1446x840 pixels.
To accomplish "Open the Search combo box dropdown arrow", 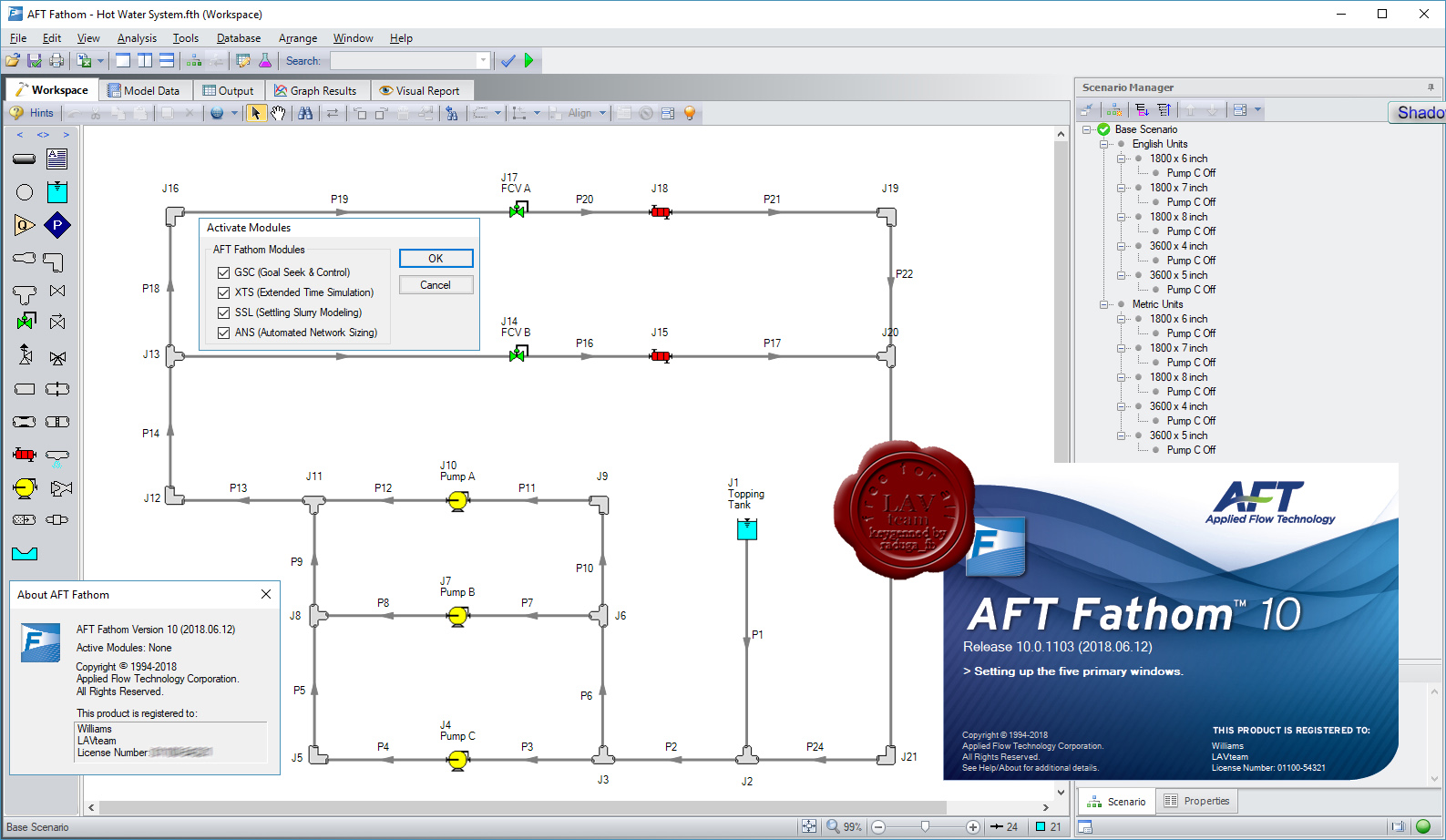I will [483, 61].
